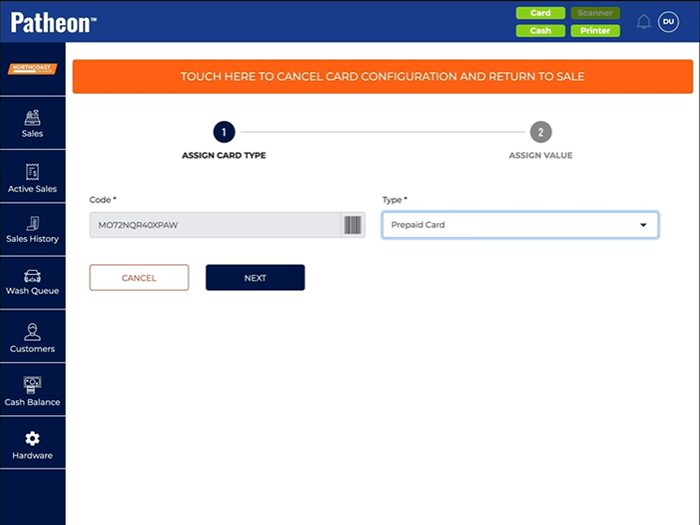Click the barcode scan icon in Code field
700x525 pixels.
click(353, 225)
